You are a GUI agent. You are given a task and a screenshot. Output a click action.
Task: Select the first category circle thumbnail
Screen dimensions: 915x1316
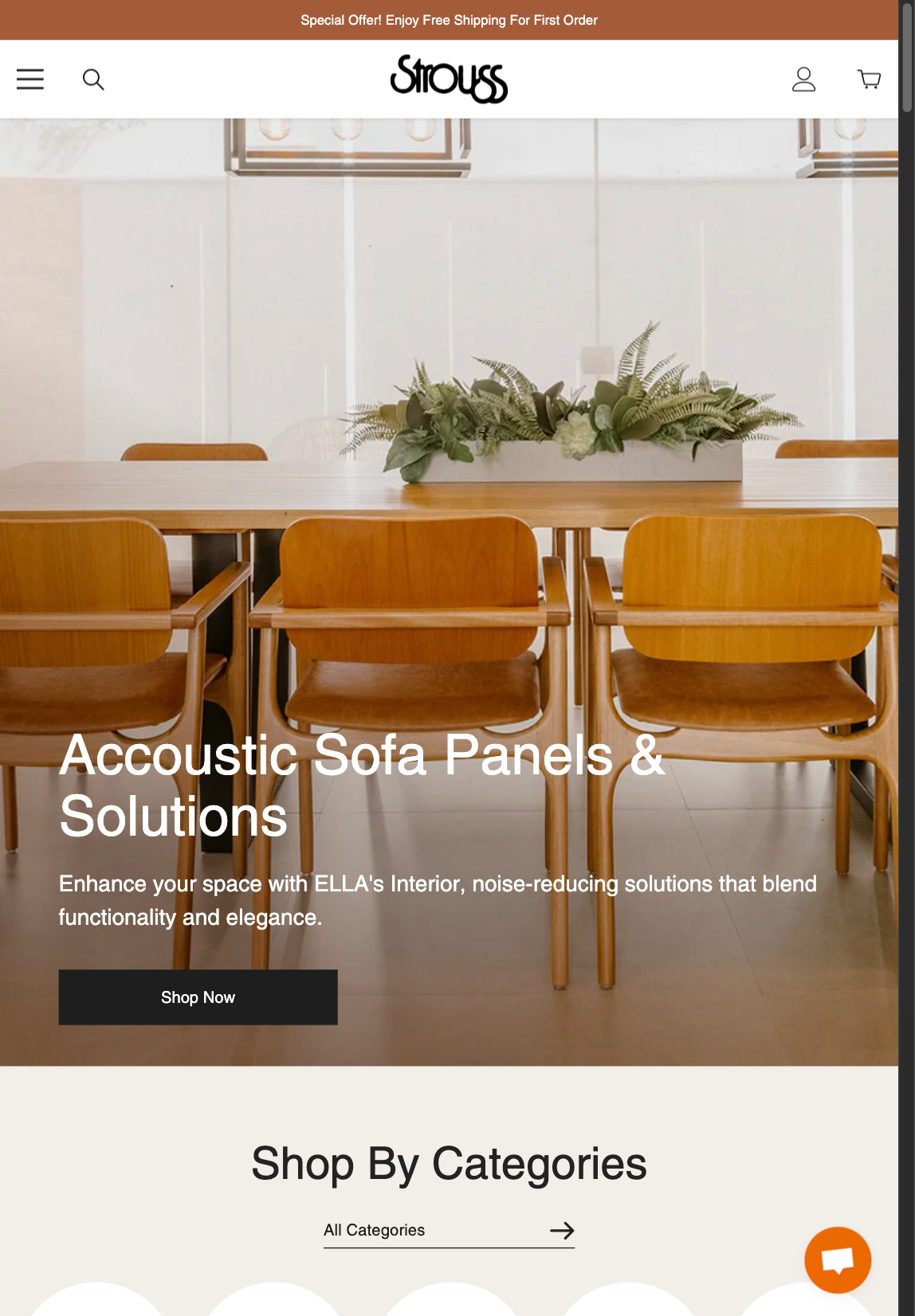(x=97, y=1302)
